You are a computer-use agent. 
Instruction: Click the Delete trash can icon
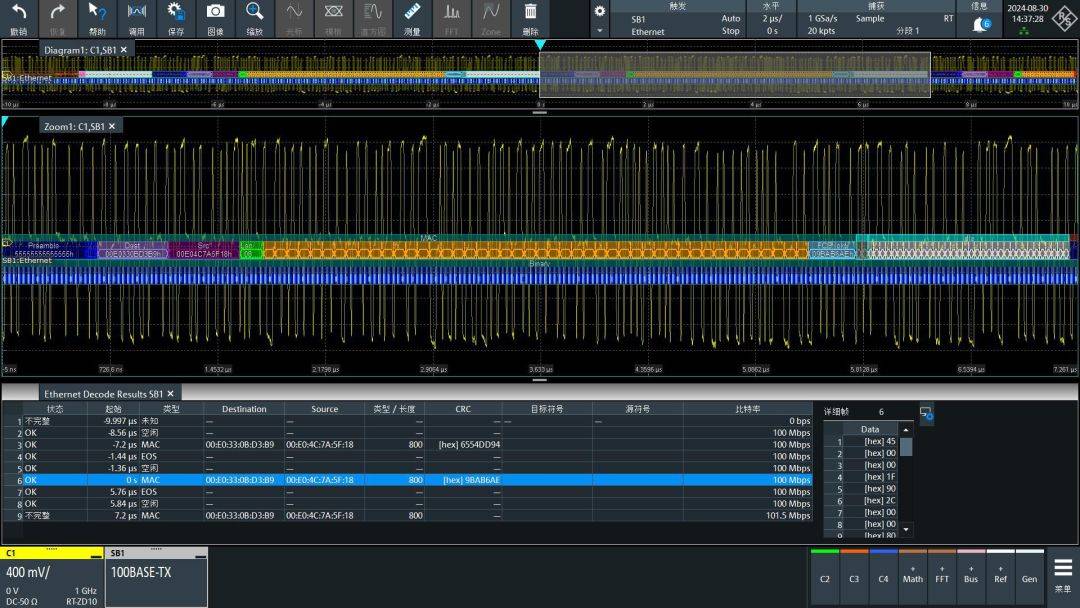[x=531, y=14]
